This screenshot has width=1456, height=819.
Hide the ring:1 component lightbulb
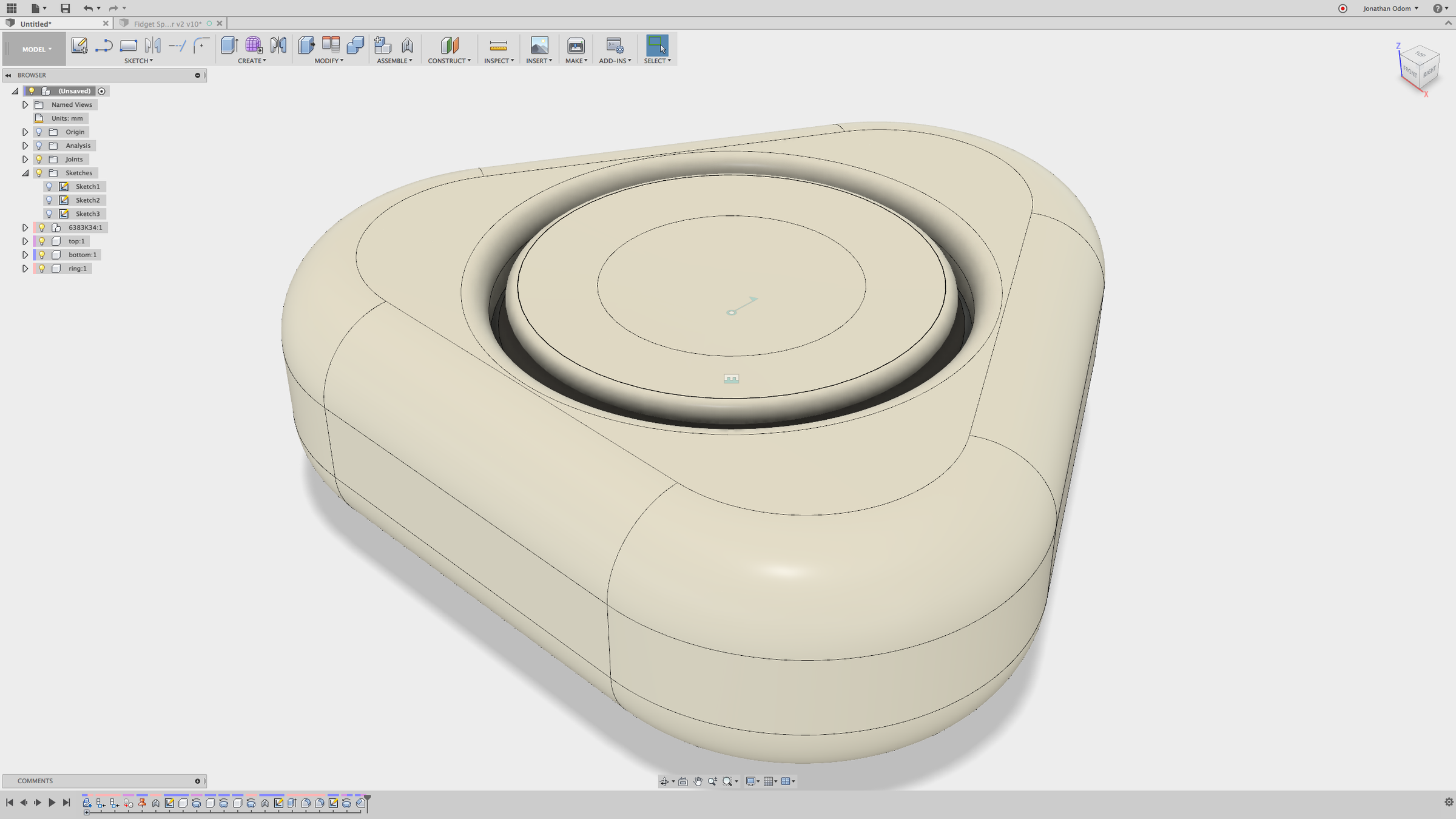pos(42,269)
